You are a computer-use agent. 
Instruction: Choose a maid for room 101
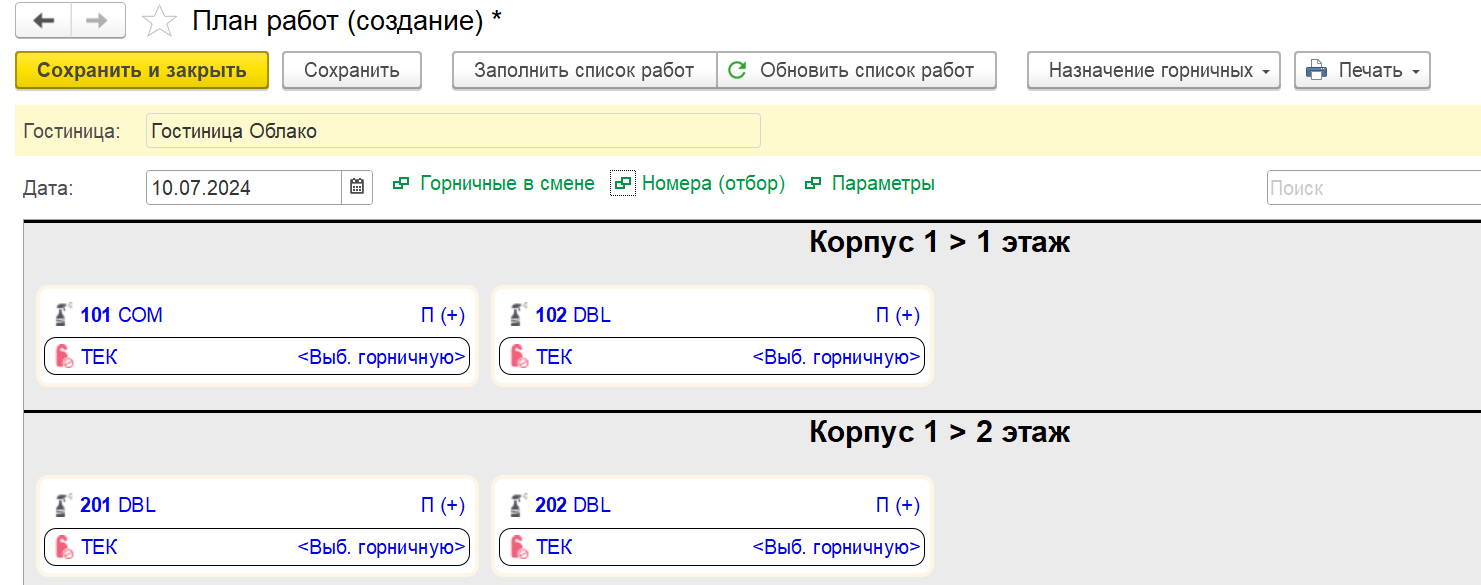click(382, 356)
